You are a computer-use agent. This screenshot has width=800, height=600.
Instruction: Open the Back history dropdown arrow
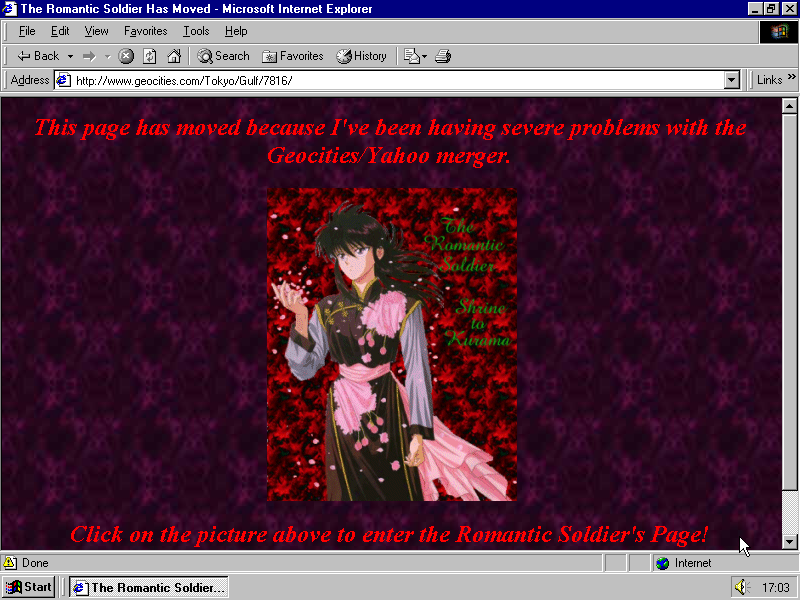pos(70,56)
